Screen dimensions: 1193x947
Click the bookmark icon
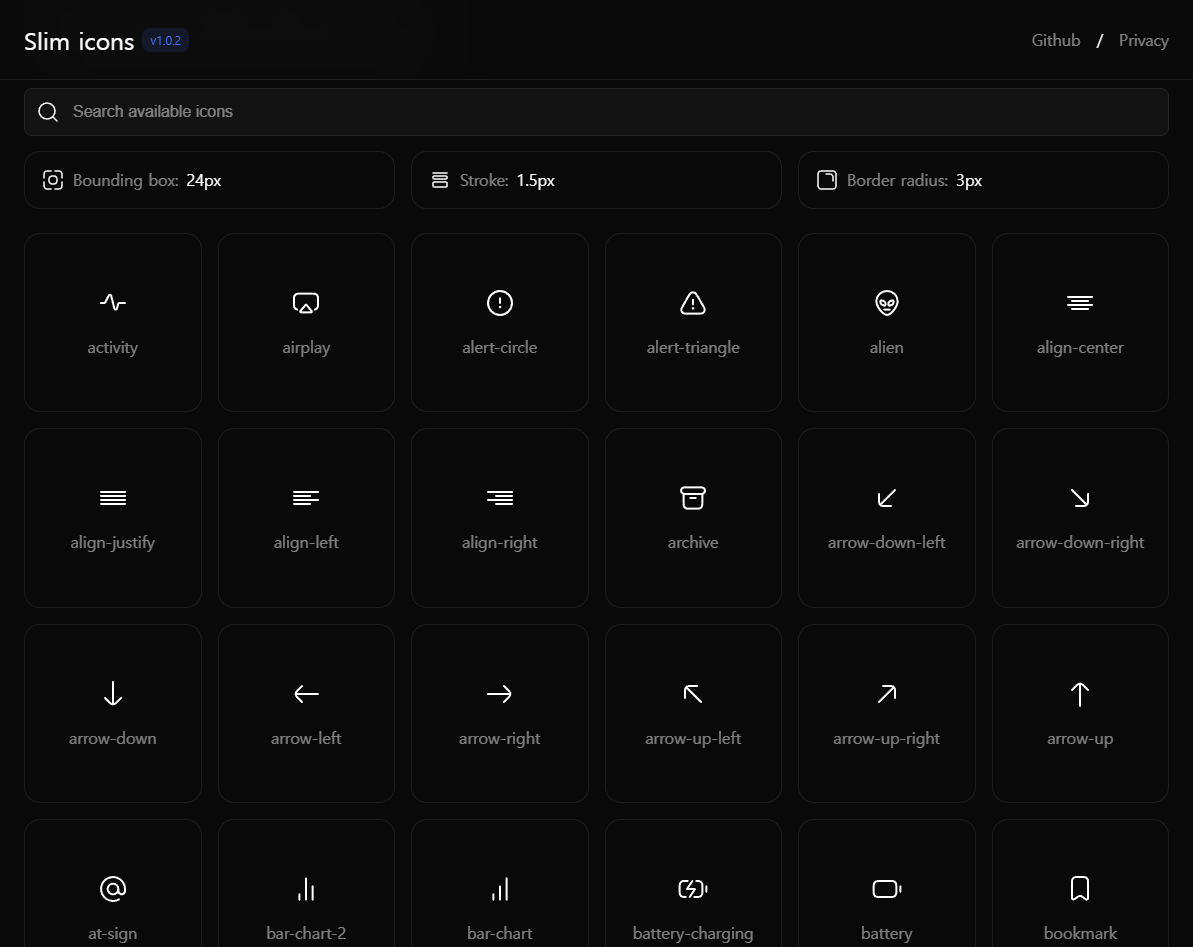point(1080,888)
